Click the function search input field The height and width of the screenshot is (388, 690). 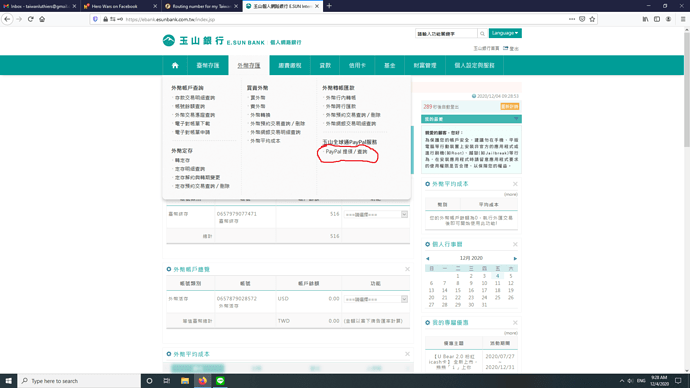446,33
